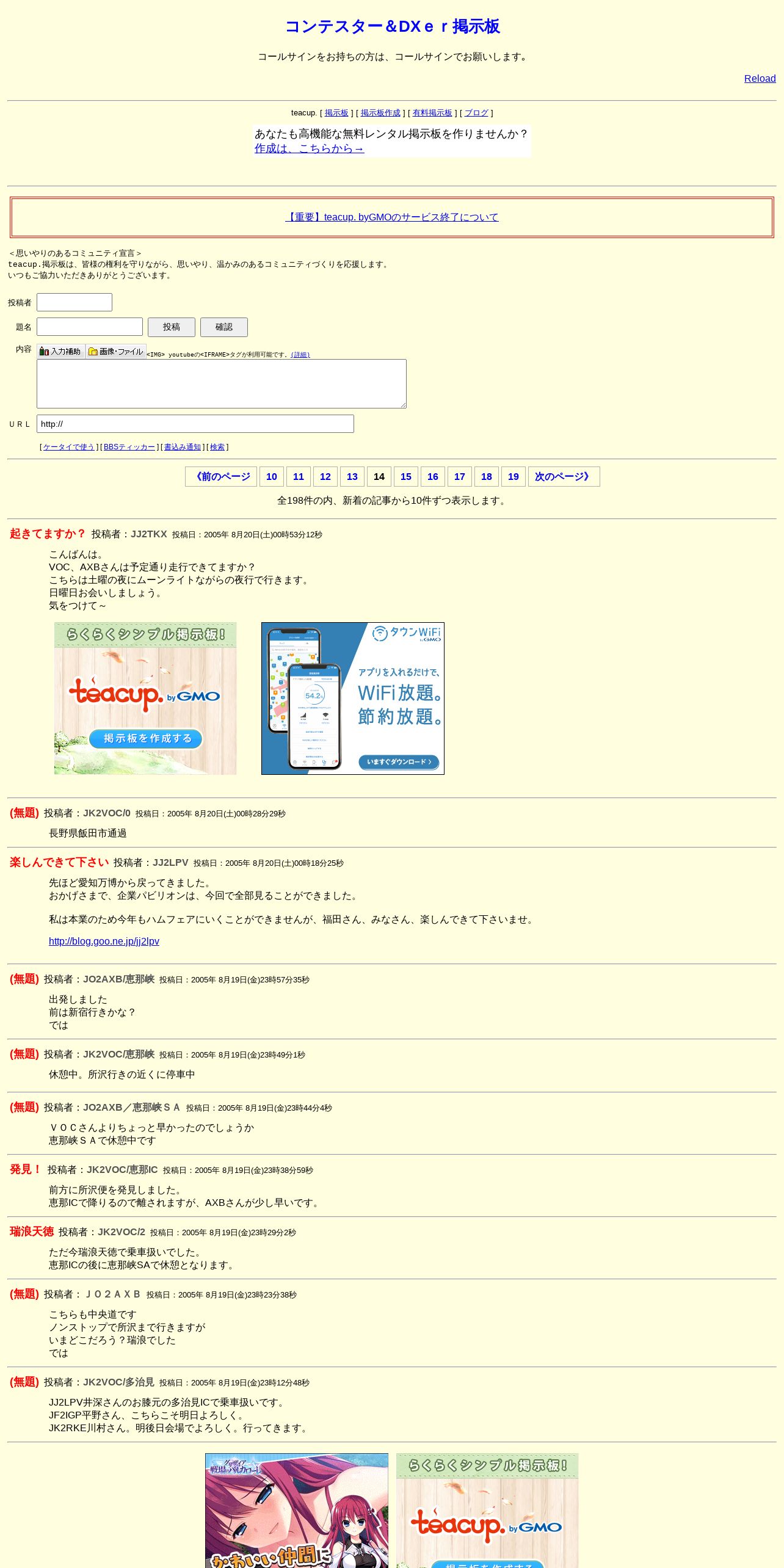Focus the 投稿者 name input field
This screenshot has width=784, height=1568.
(74, 302)
